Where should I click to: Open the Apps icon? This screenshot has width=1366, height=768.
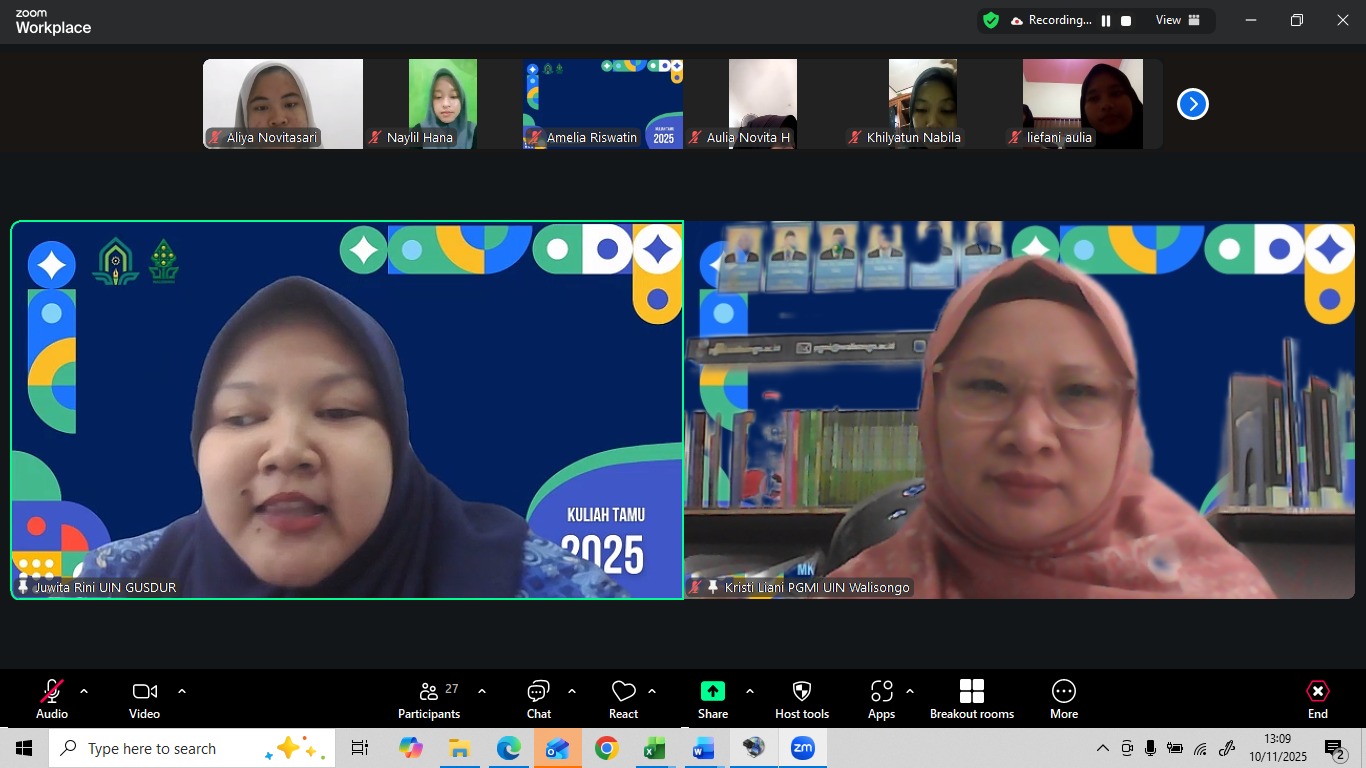881,698
